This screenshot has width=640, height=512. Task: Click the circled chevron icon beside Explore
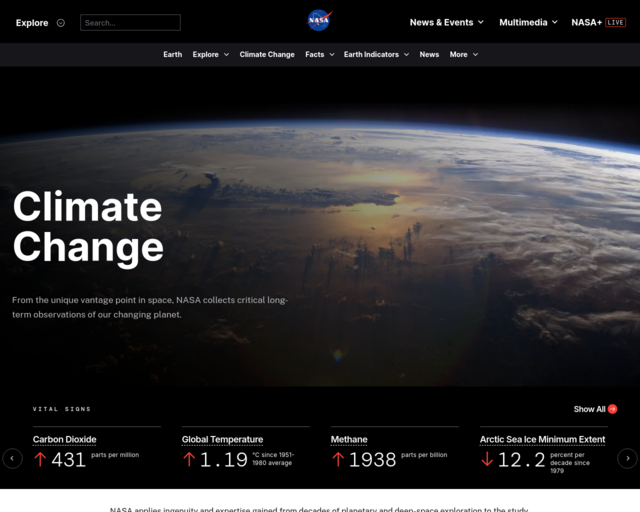[60, 23]
